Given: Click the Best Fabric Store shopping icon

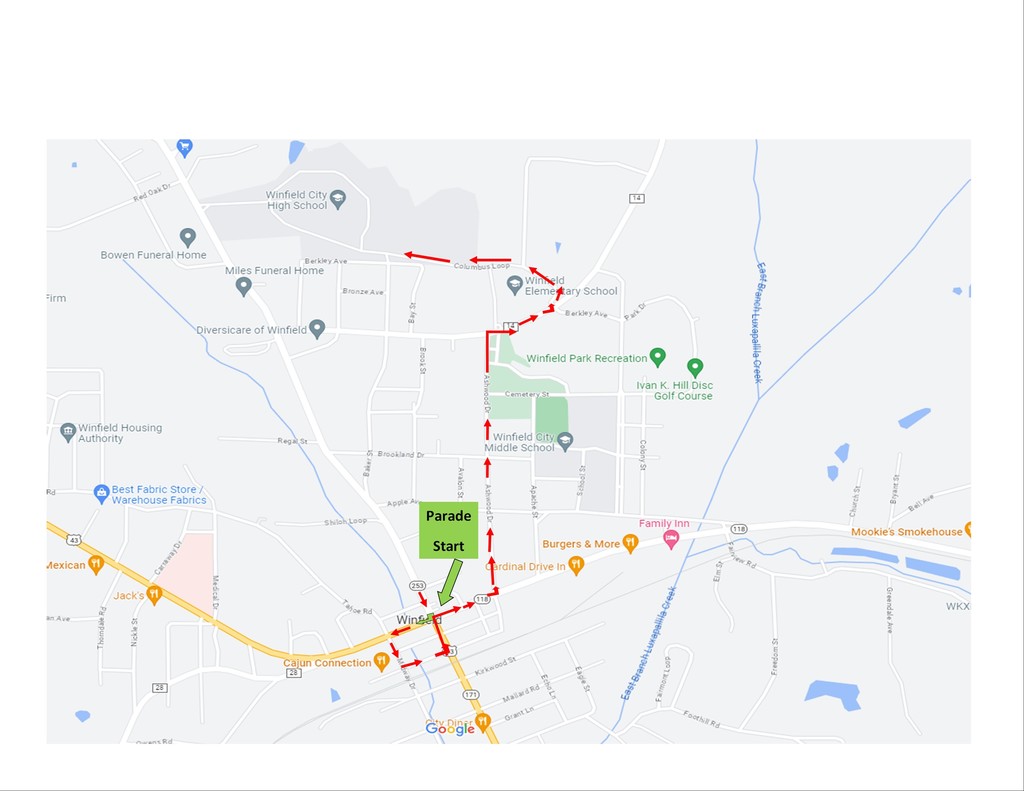Looking at the screenshot, I should click(x=101, y=494).
